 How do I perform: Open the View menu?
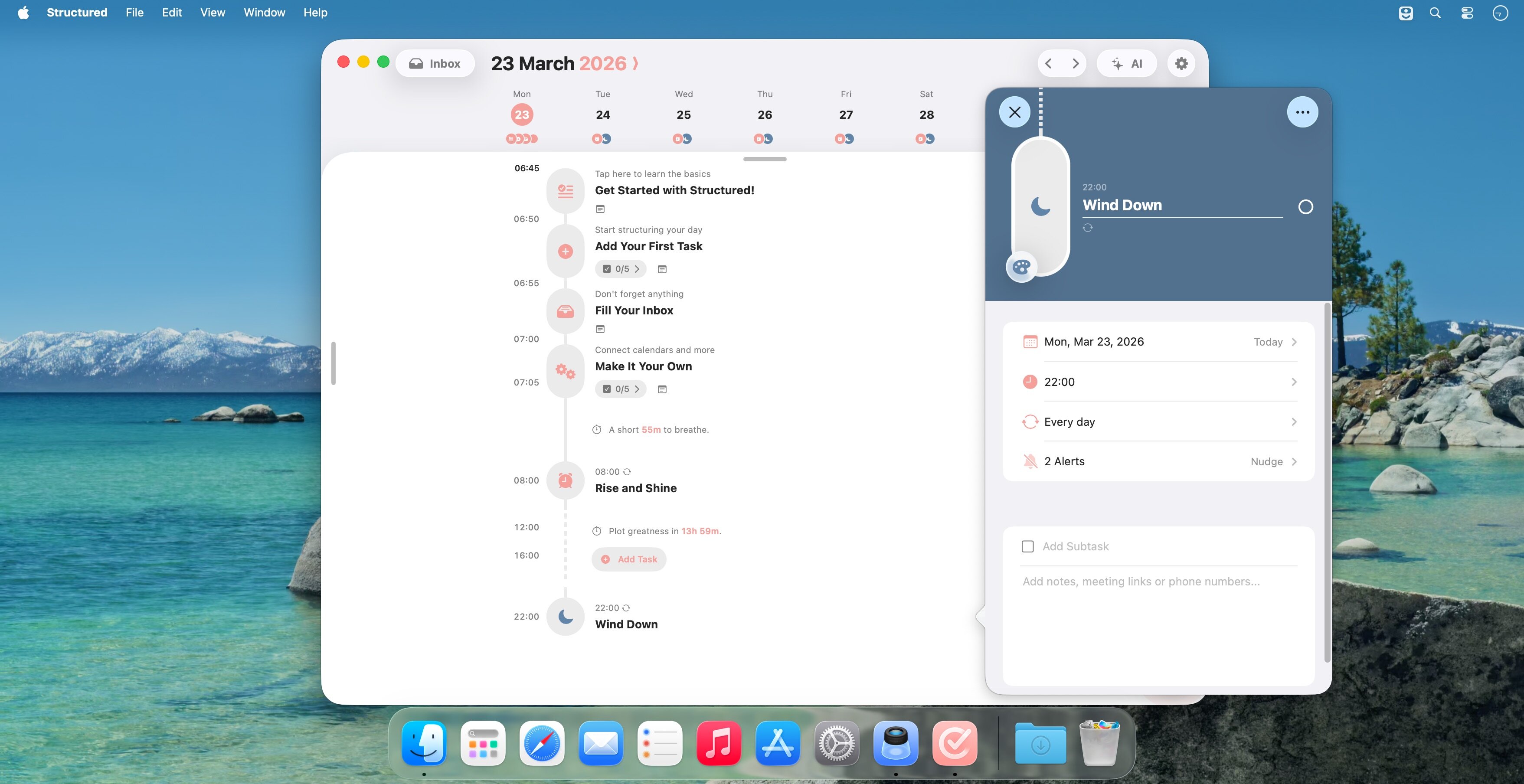(x=212, y=13)
